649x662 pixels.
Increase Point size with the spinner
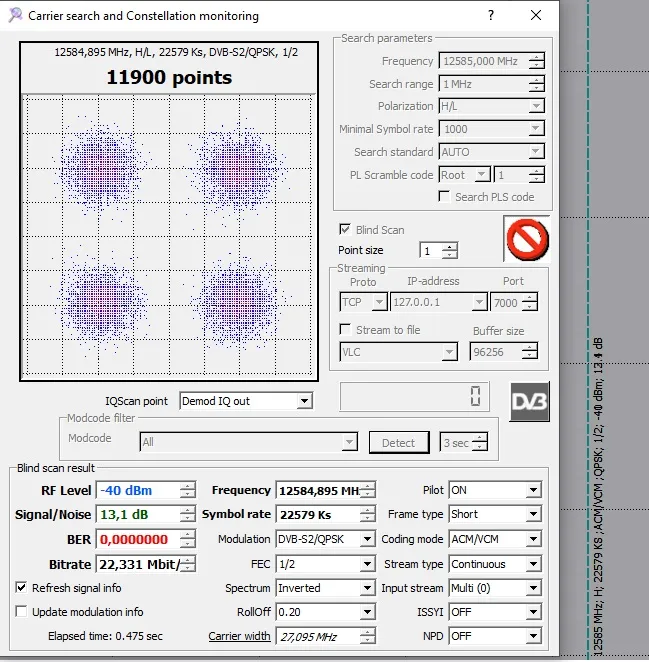pos(450,246)
